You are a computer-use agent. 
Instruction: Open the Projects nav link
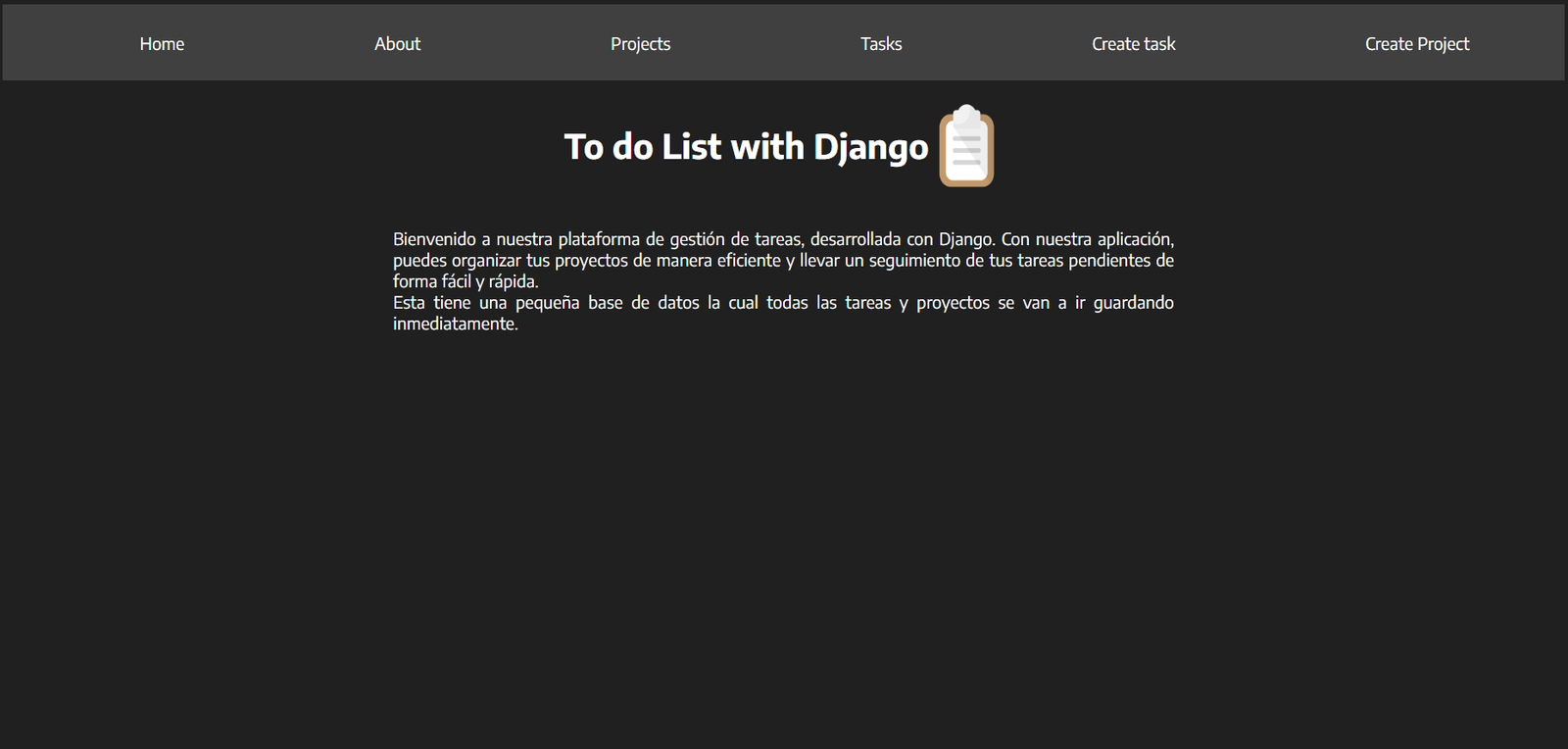coord(640,44)
